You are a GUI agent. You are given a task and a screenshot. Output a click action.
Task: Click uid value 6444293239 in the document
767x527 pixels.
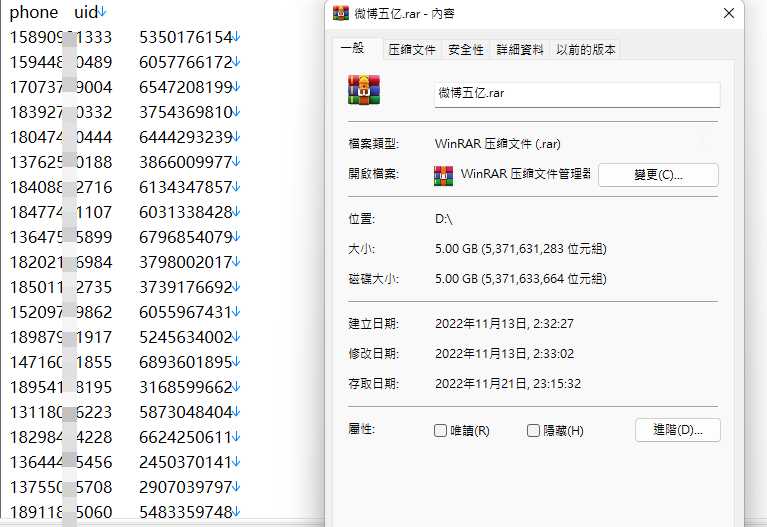[185, 137]
